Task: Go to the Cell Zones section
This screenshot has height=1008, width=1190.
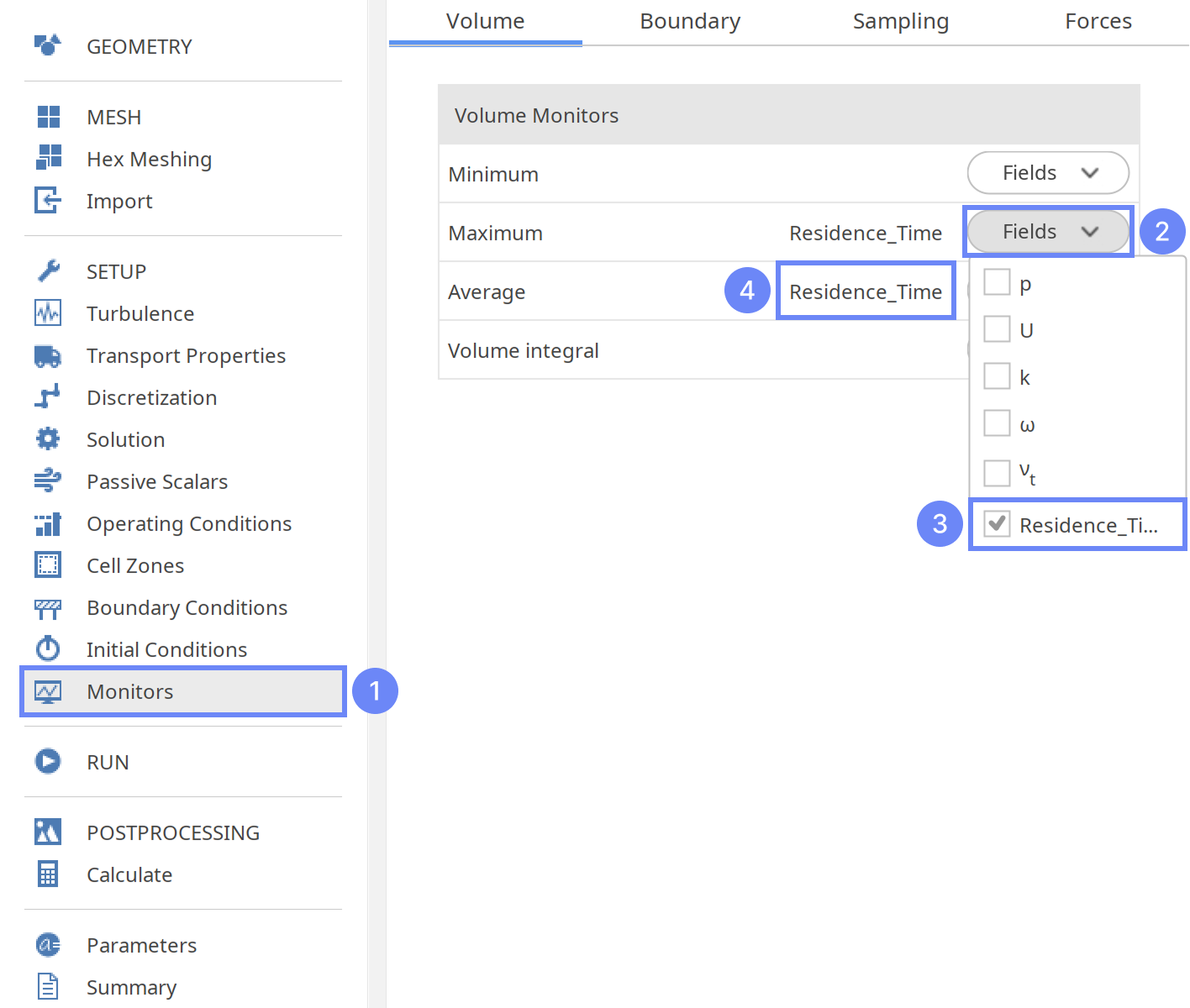Action: (x=135, y=565)
